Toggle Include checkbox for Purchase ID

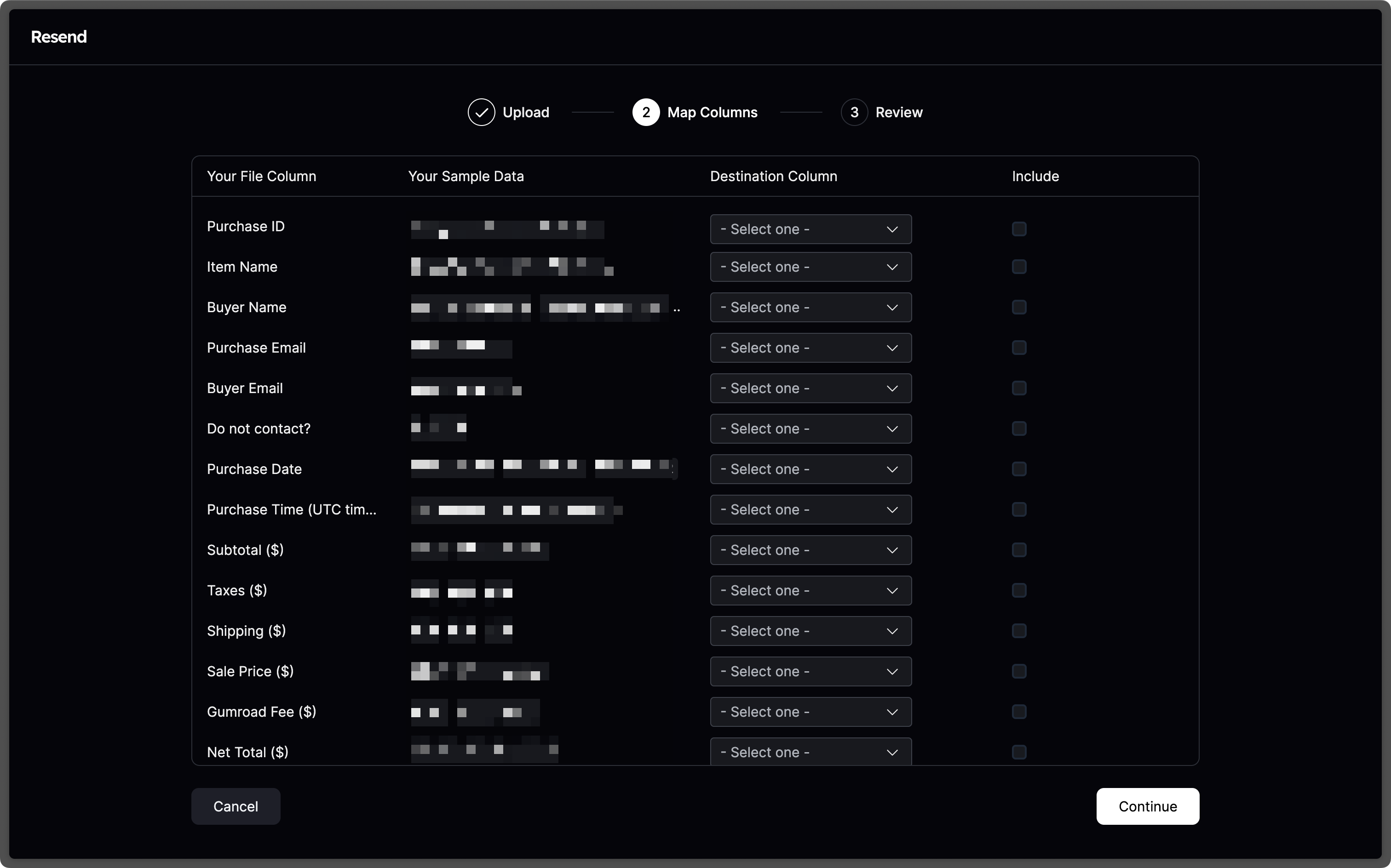(x=1019, y=229)
